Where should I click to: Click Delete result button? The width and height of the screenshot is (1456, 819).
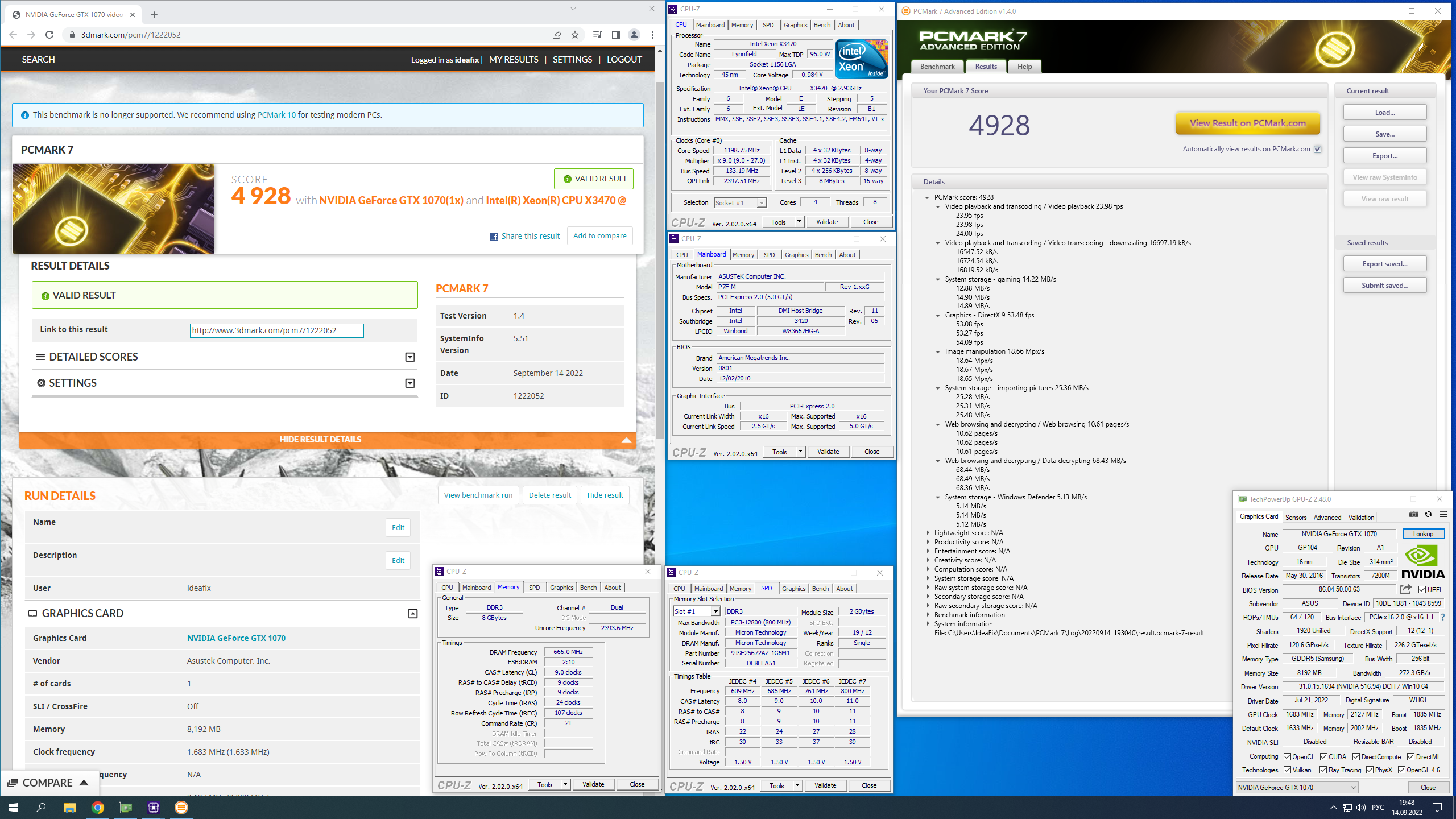(549, 495)
